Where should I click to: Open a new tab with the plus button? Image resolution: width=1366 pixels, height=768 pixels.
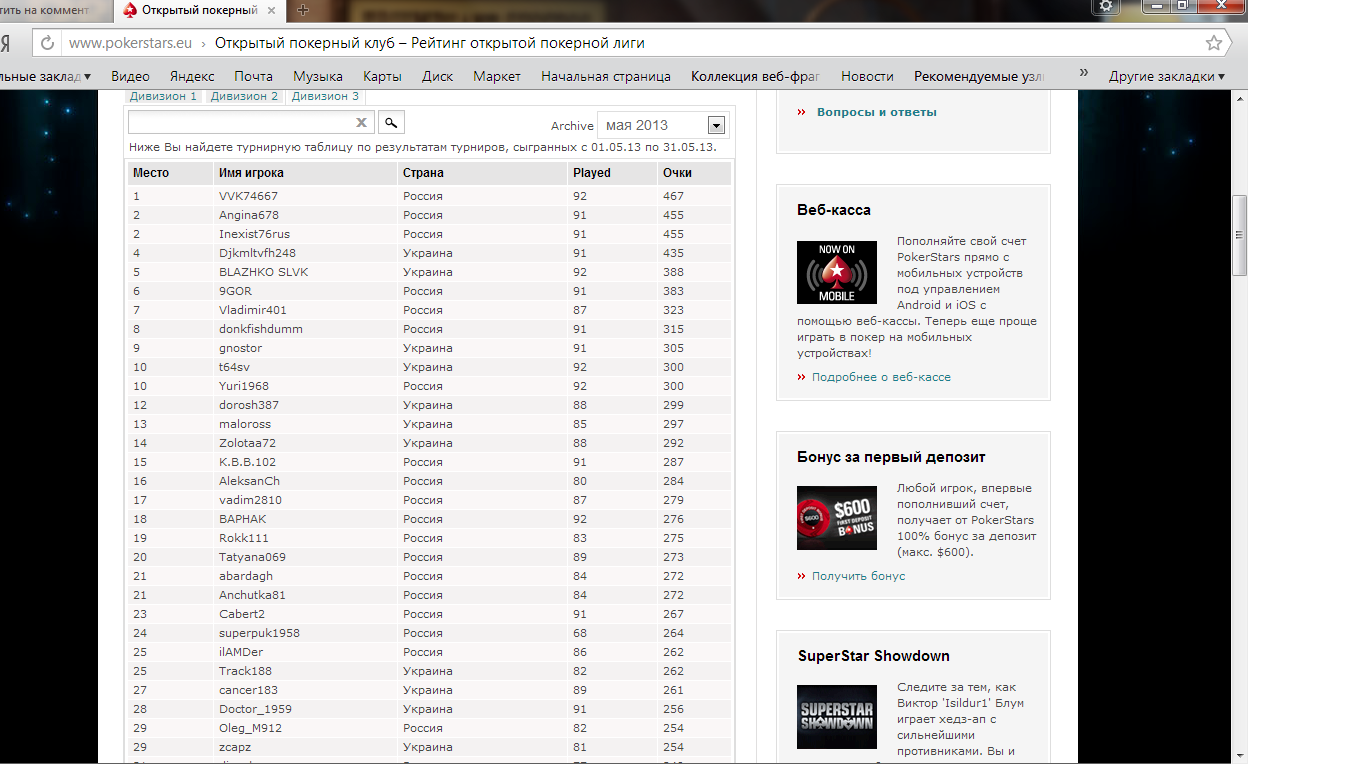click(x=303, y=9)
